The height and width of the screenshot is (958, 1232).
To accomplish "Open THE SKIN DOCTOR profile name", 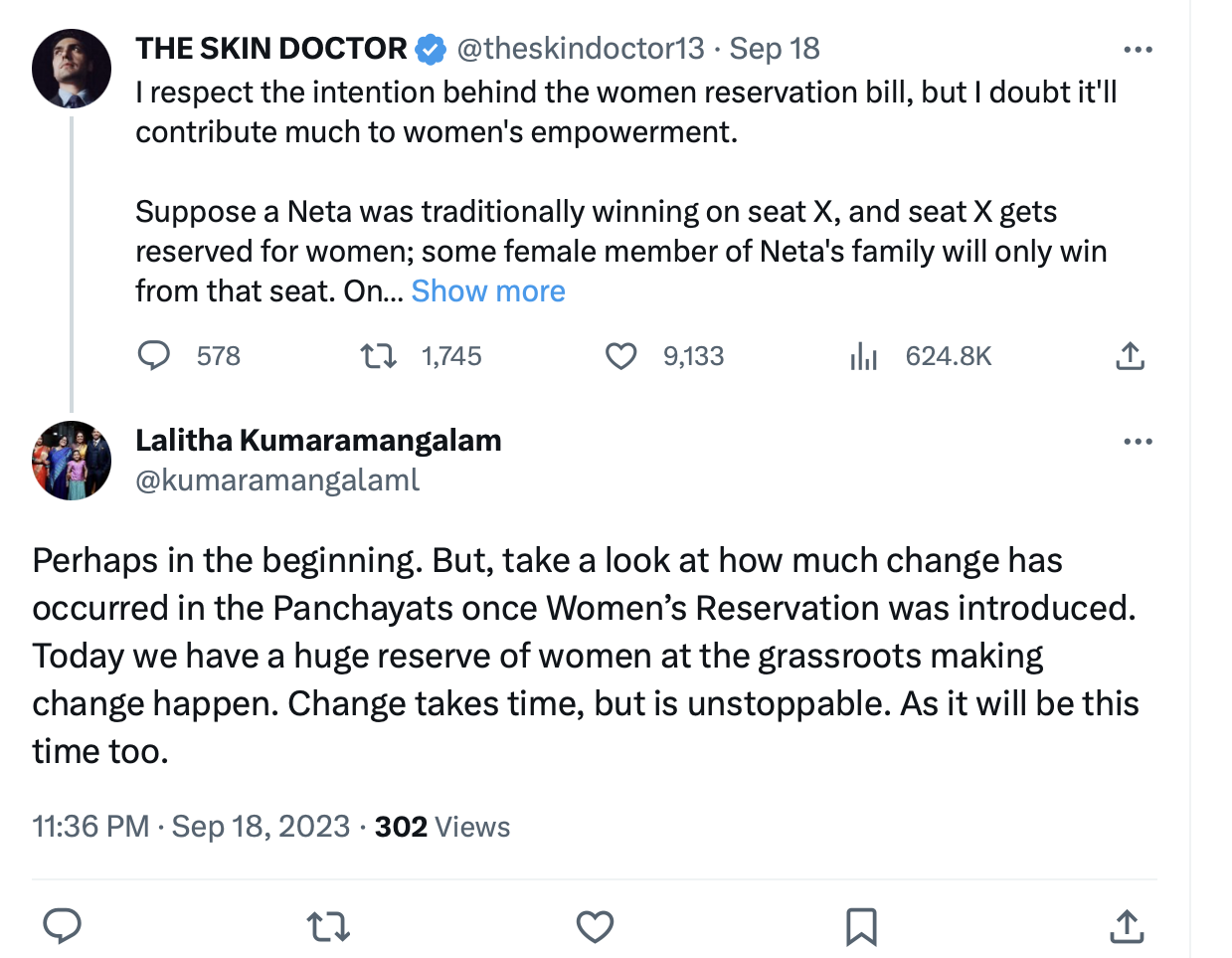I will 271,48.
